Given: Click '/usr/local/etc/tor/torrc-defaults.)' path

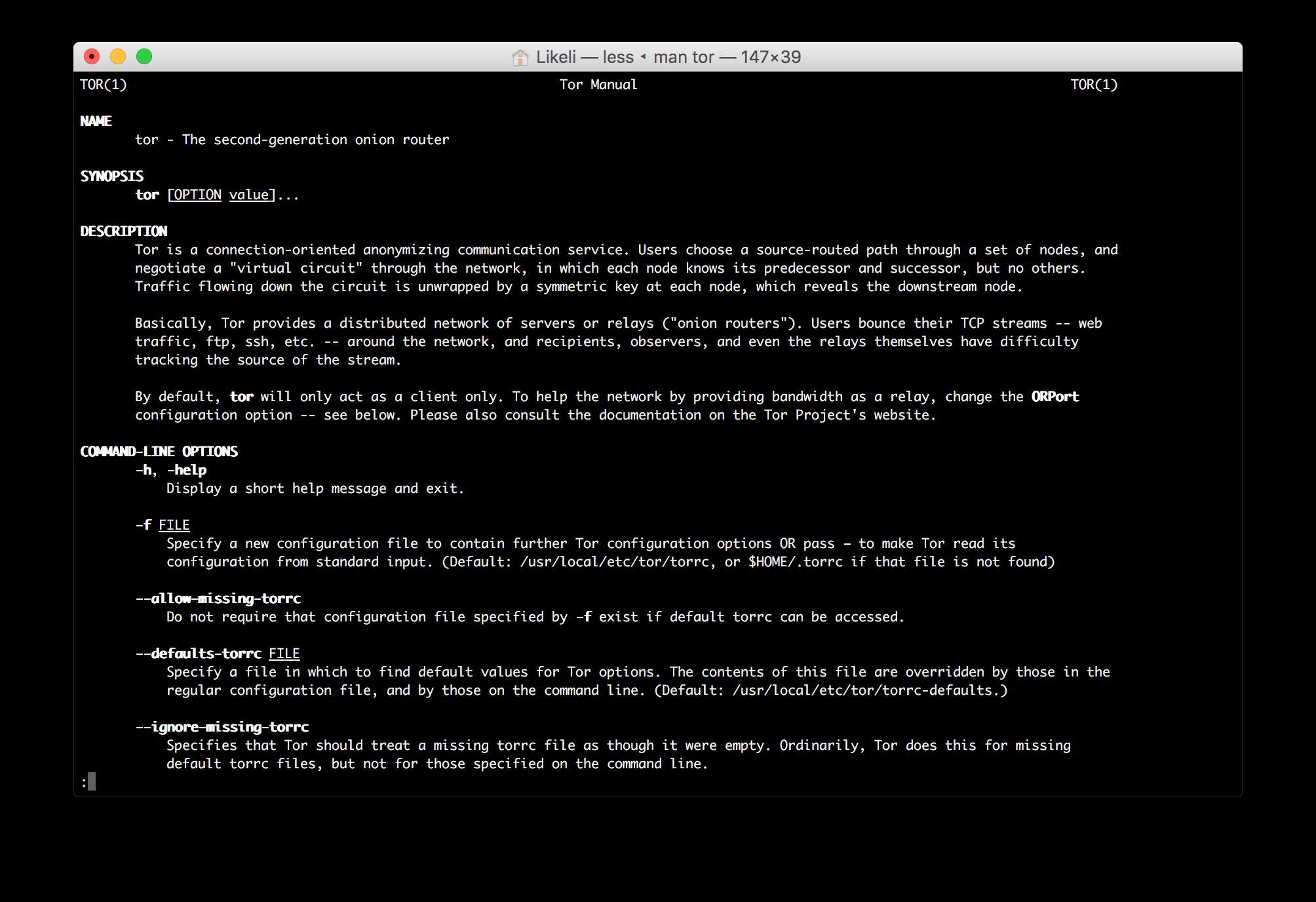Looking at the screenshot, I should (x=870, y=690).
